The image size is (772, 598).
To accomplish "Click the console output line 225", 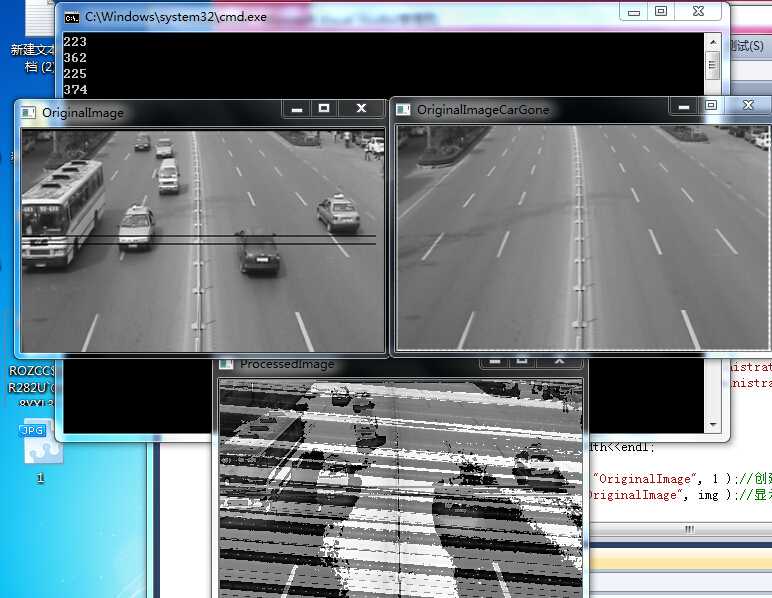I will coord(75,74).
